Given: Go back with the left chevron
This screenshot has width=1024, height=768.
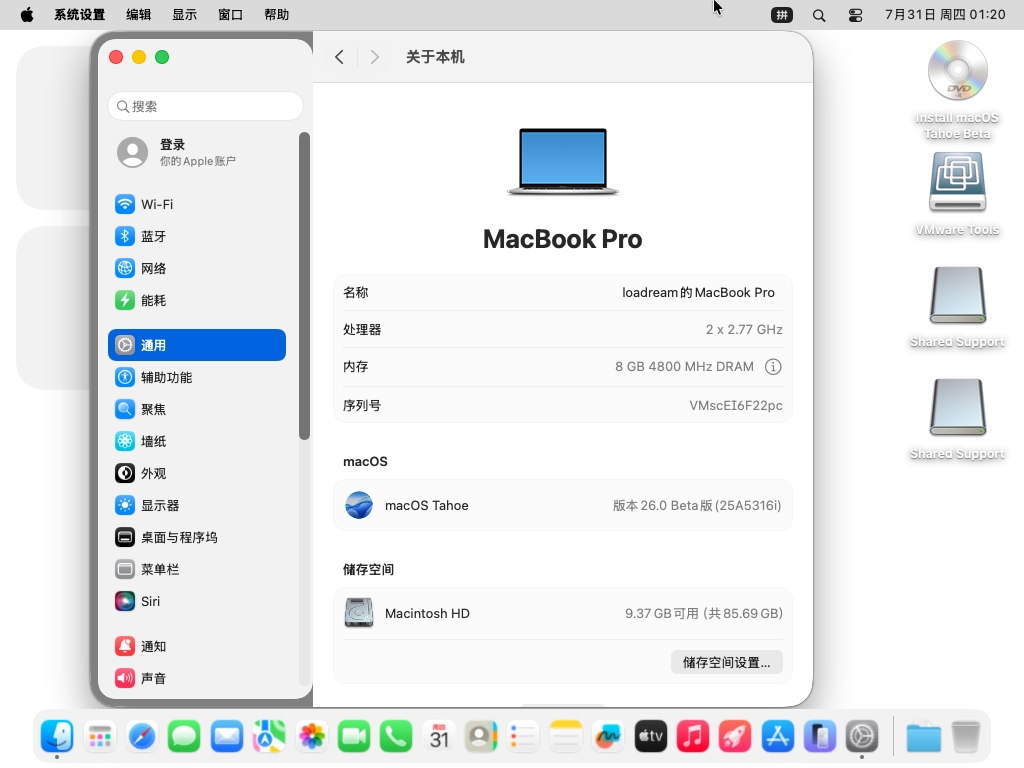Looking at the screenshot, I should [x=340, y=57].
